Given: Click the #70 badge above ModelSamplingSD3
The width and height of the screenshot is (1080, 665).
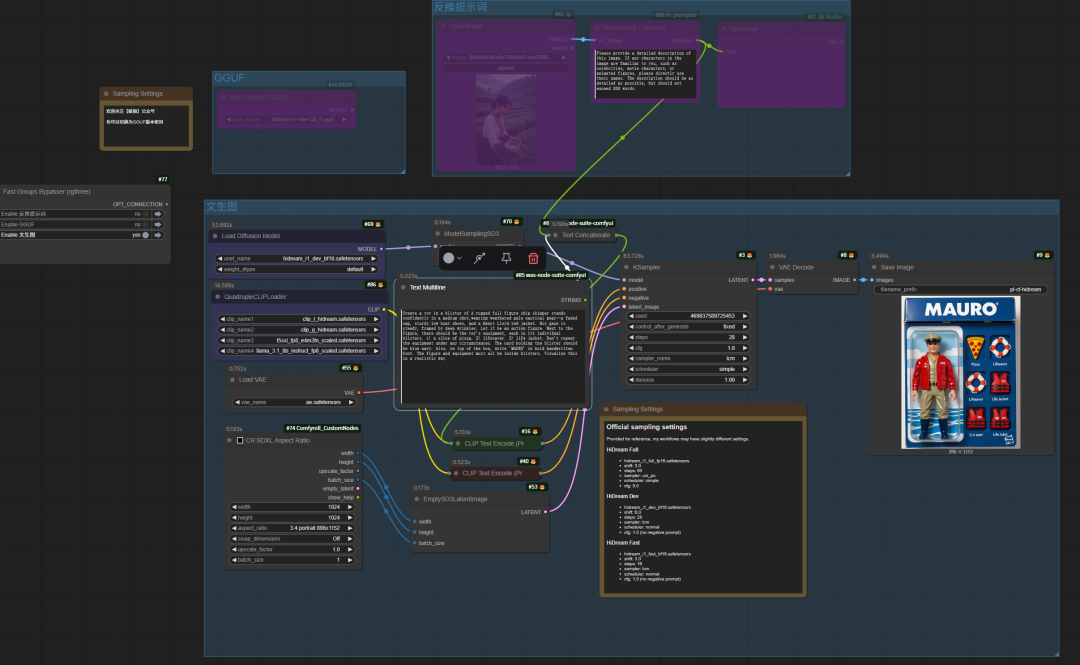Looking at the screenshot, I should click(x=512, y=222).
